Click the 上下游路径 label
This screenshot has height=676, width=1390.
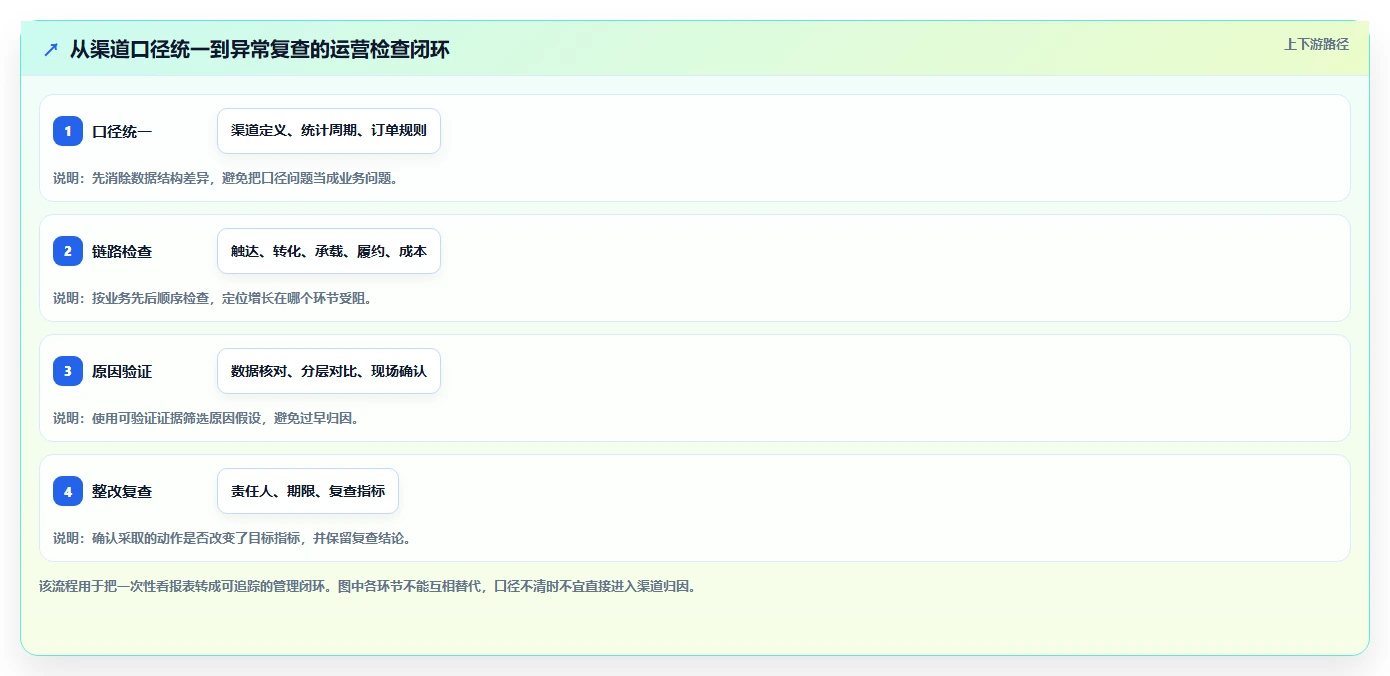1316,44
